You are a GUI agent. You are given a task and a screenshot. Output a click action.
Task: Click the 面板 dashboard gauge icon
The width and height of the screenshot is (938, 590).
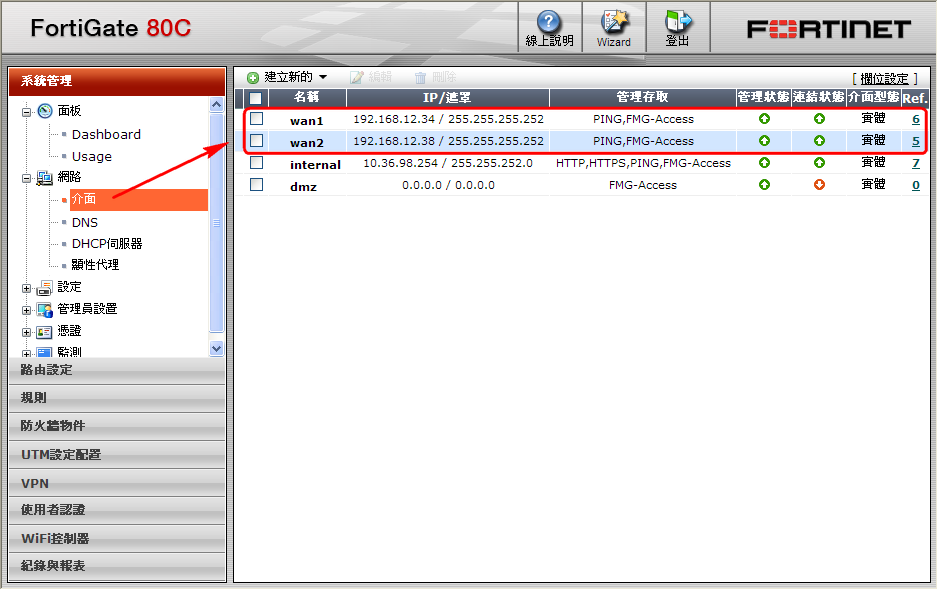pyautogui.click(x=45, y=111)
